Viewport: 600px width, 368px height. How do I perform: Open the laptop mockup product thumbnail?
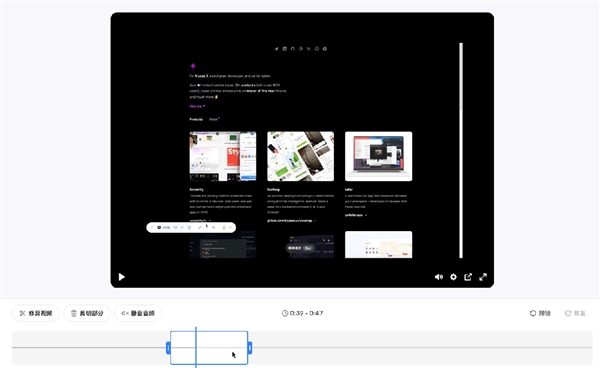click(x=378, y=156)
